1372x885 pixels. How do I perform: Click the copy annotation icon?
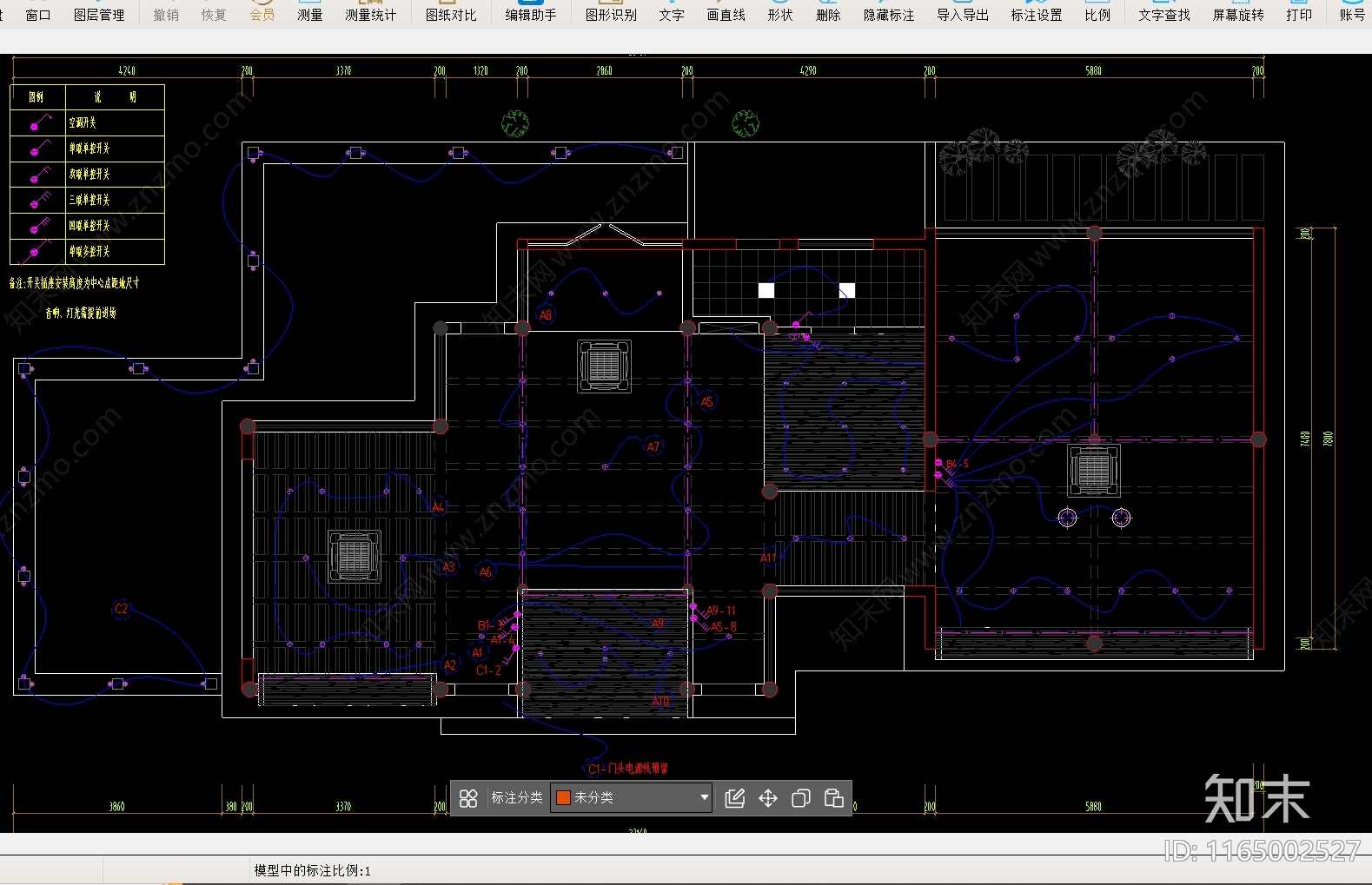coord(801,798)
